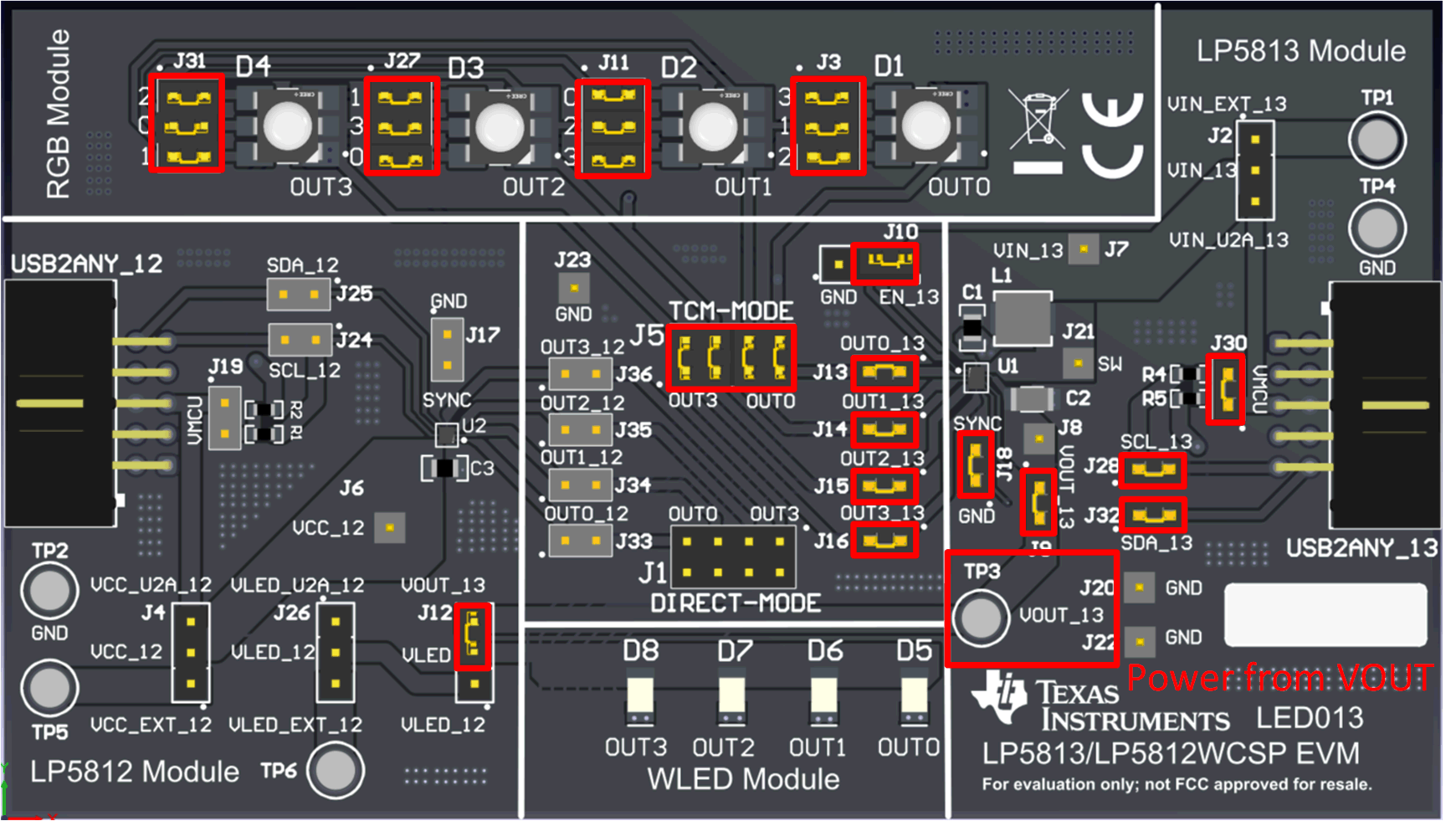Screen dimensions: 1456x821
Task: Click the J1 DIRECT-MODE header
Action: click(x=733, y=557)
